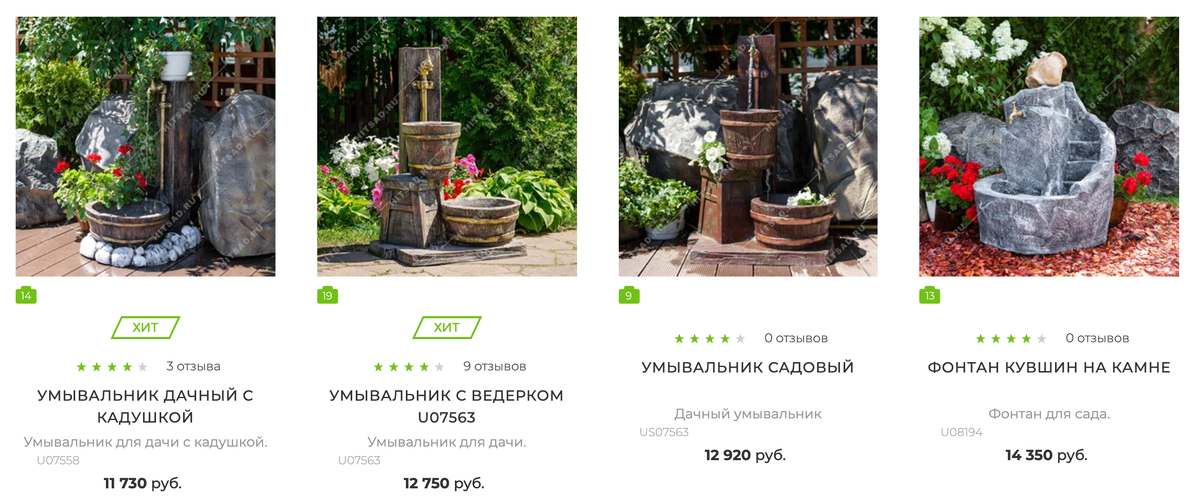
Task: Open the 9 отзывов reviews link
Action: 494,366
